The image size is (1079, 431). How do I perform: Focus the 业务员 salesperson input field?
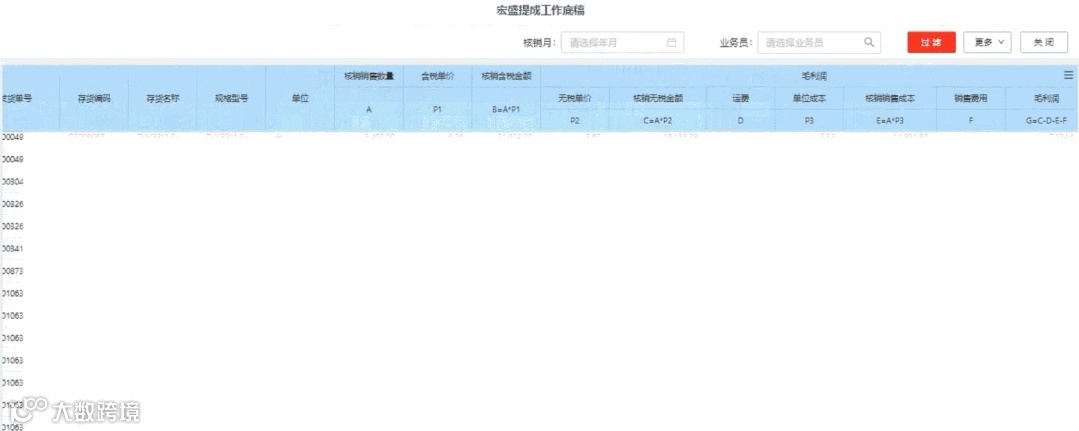819,42
